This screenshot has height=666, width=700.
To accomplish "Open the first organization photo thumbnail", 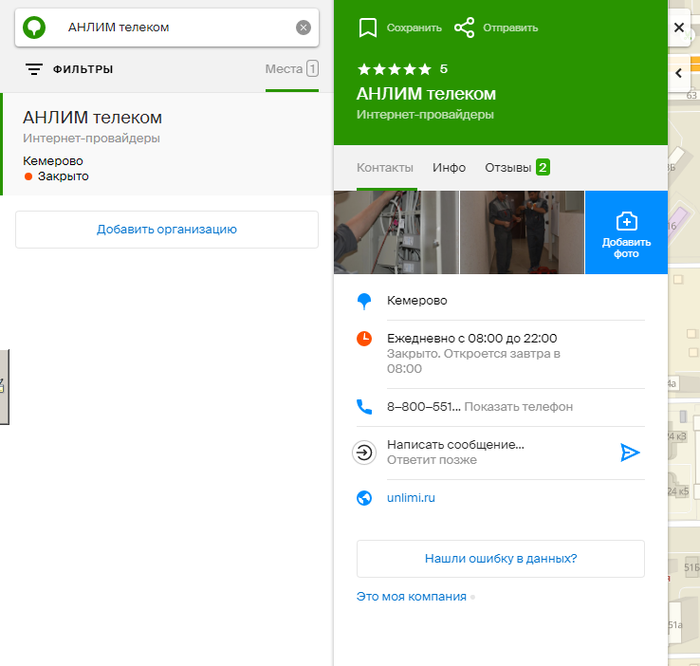I will coord(396,232).
